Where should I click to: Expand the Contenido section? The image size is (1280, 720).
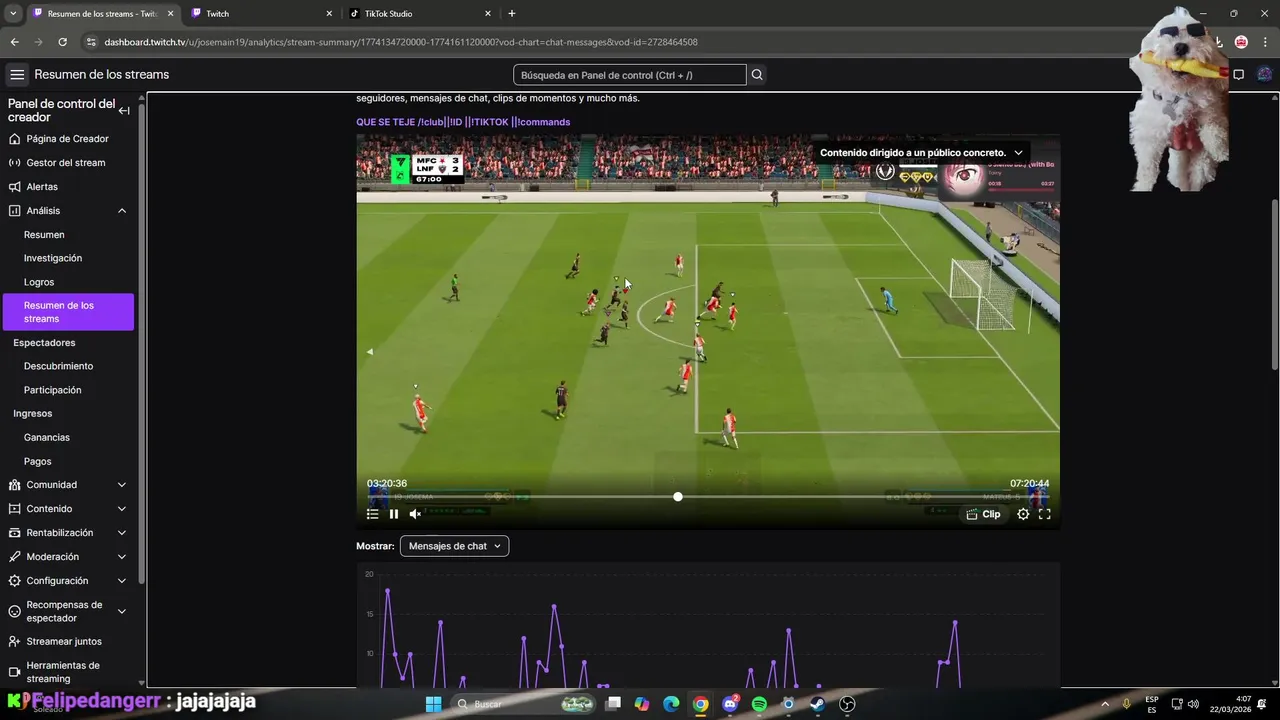point(122,509)
